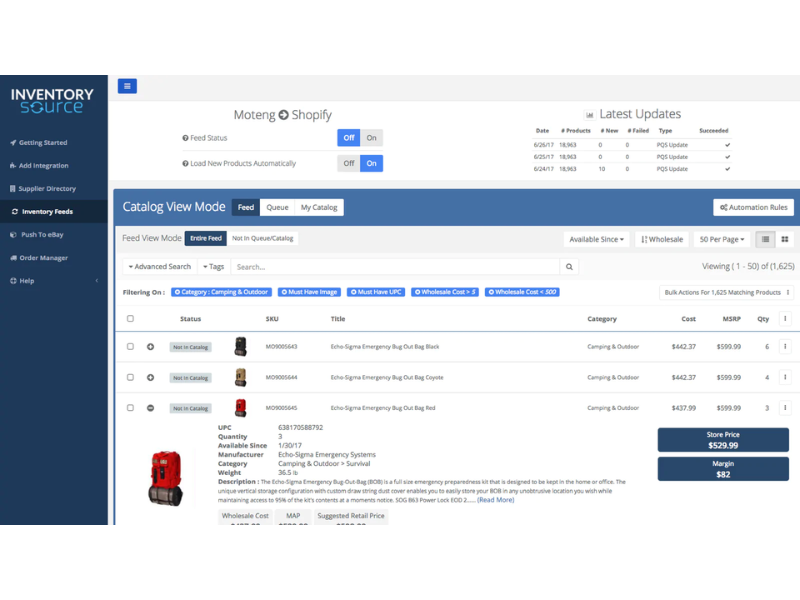The image size is (800, 600).
Task: Turn automatic product loading Off
Action: (348, 163)
